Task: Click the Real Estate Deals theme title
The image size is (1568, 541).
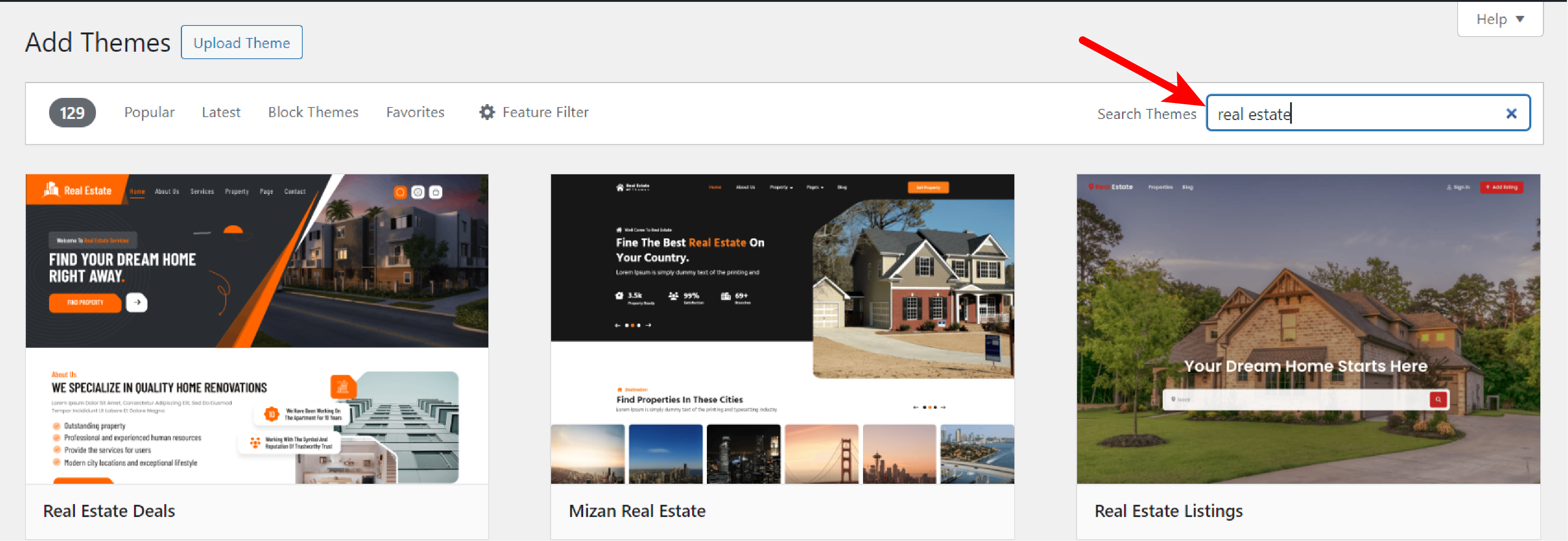Action: (109, 511)
